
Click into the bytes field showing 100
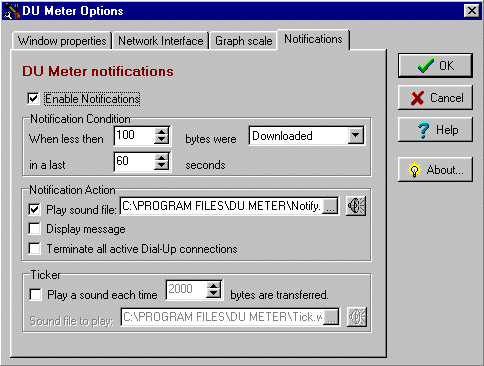tap(134, 136)
